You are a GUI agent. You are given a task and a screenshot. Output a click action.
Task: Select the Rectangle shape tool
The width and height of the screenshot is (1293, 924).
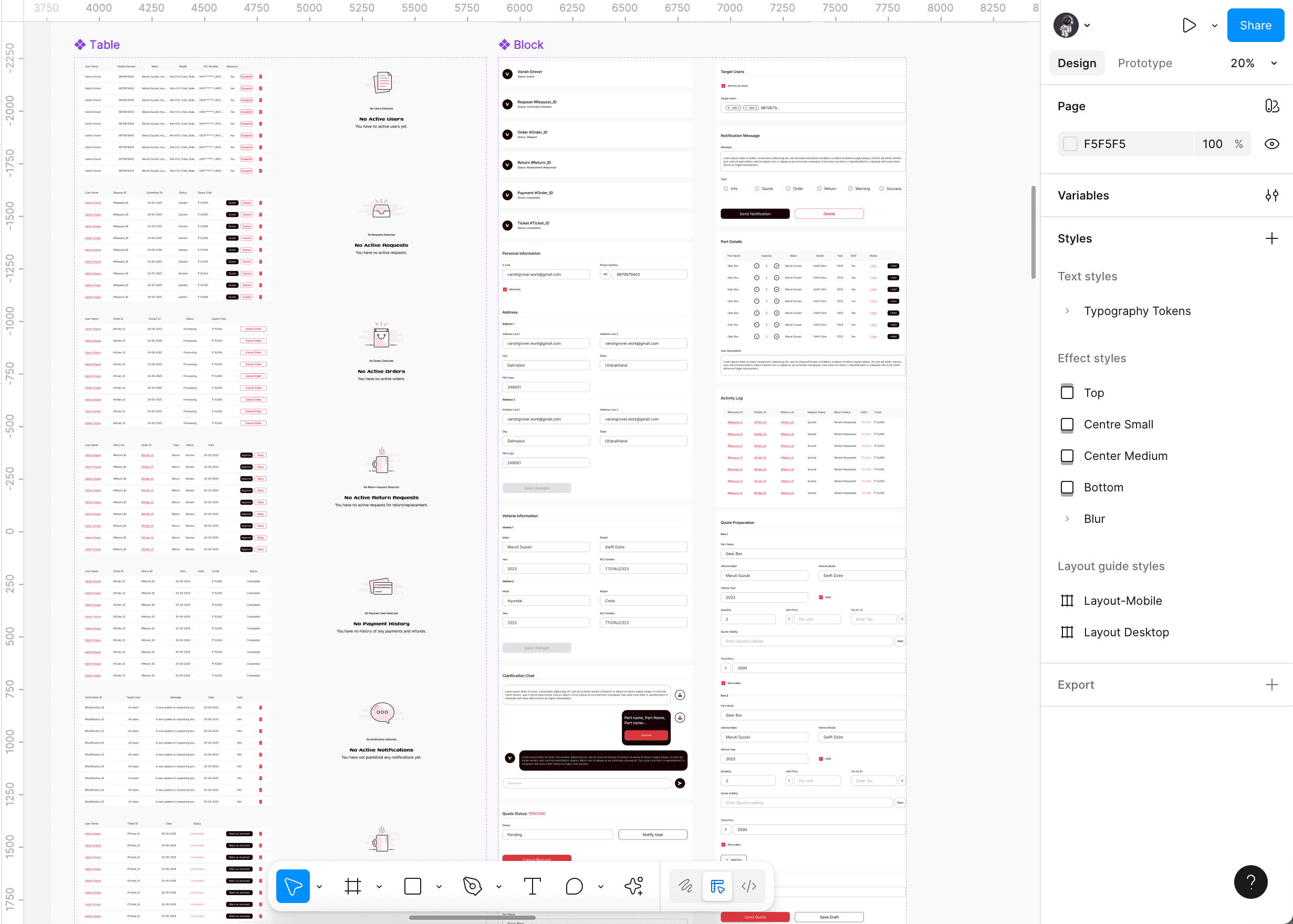413,886
